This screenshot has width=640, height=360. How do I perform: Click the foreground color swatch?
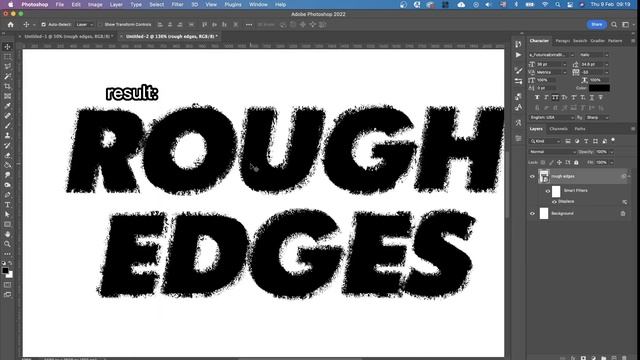(x=5, y=271)
